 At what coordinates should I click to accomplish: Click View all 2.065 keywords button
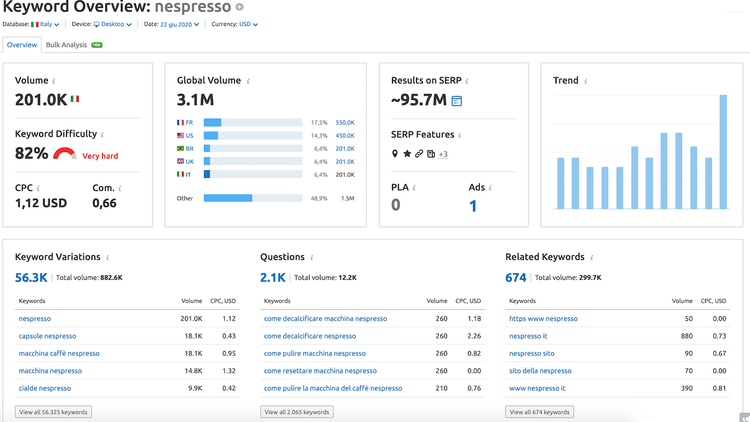point(297,412)
